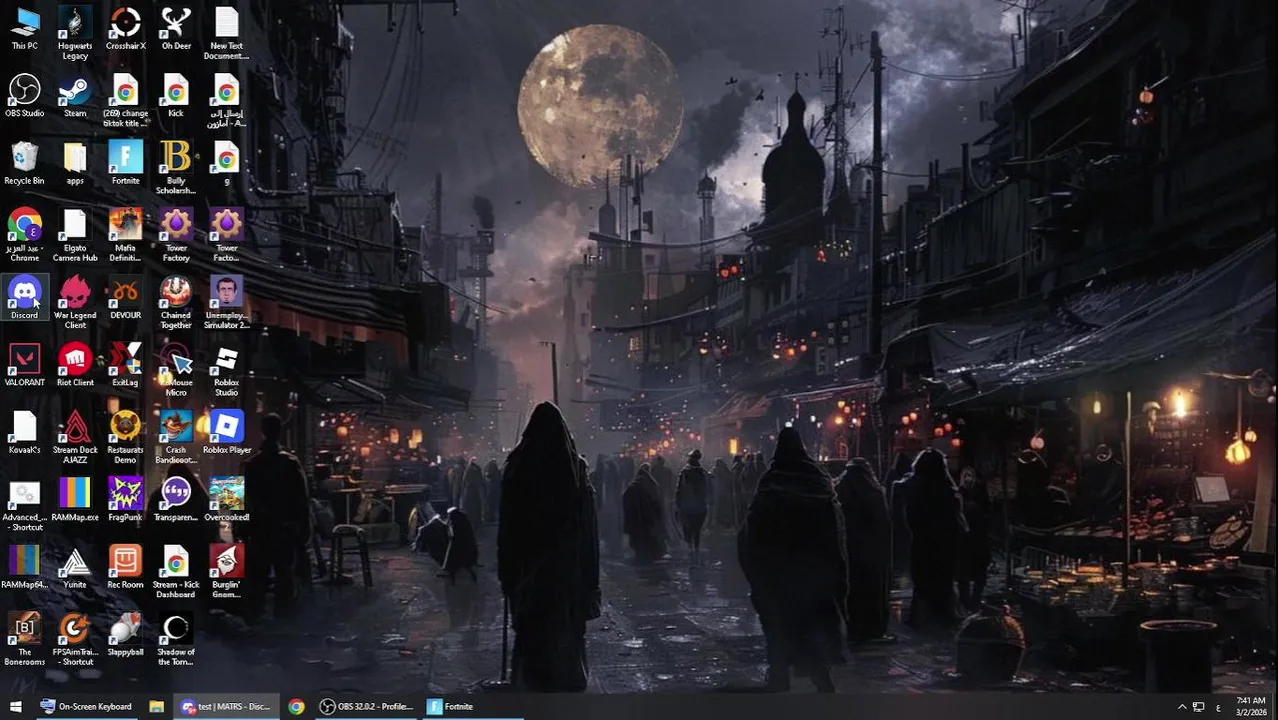Open Shadow of the Tomb Raider icon
The image size is (1278, 720).
pos(176,639)
